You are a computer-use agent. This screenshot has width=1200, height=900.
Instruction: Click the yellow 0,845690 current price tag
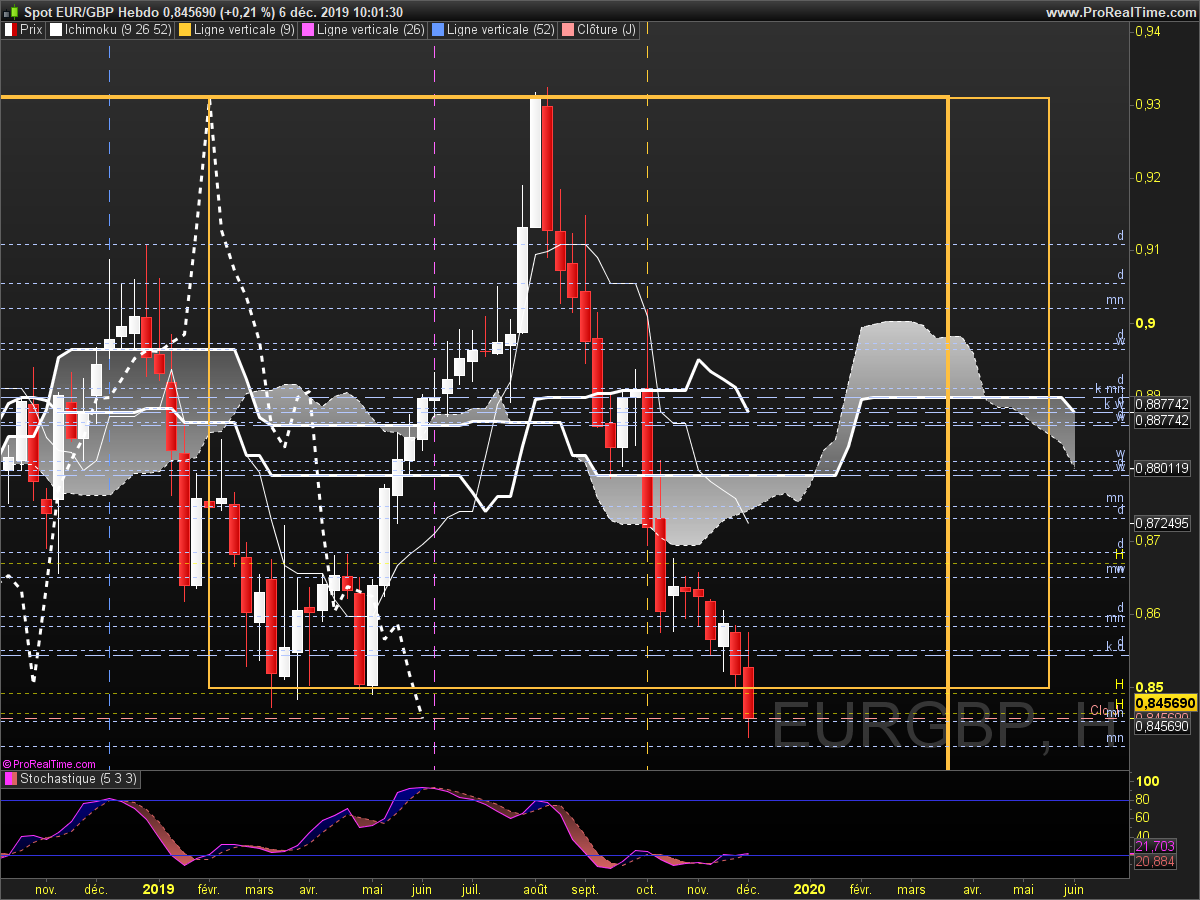[1164, 703]
